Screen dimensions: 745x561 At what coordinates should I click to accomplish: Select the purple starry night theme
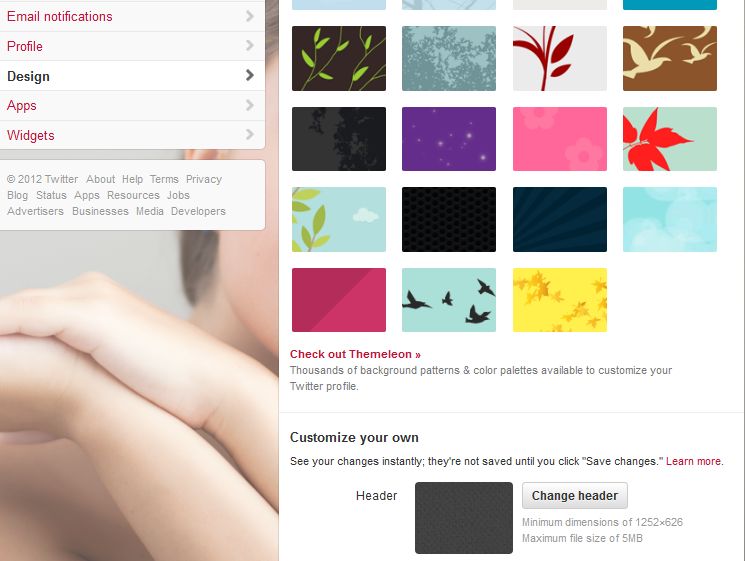pos(449,139)
